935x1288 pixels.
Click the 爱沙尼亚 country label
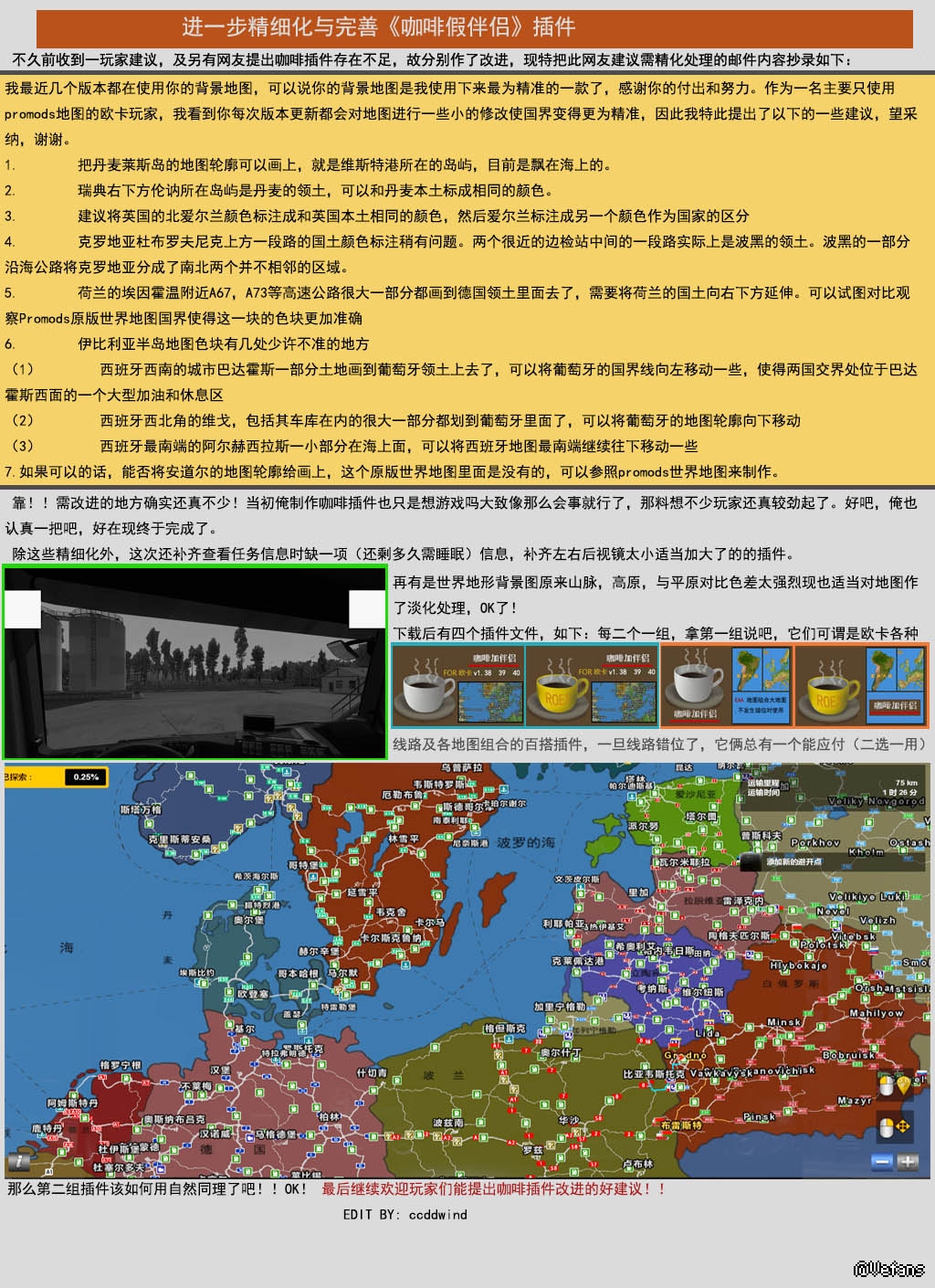pos(696,795)
